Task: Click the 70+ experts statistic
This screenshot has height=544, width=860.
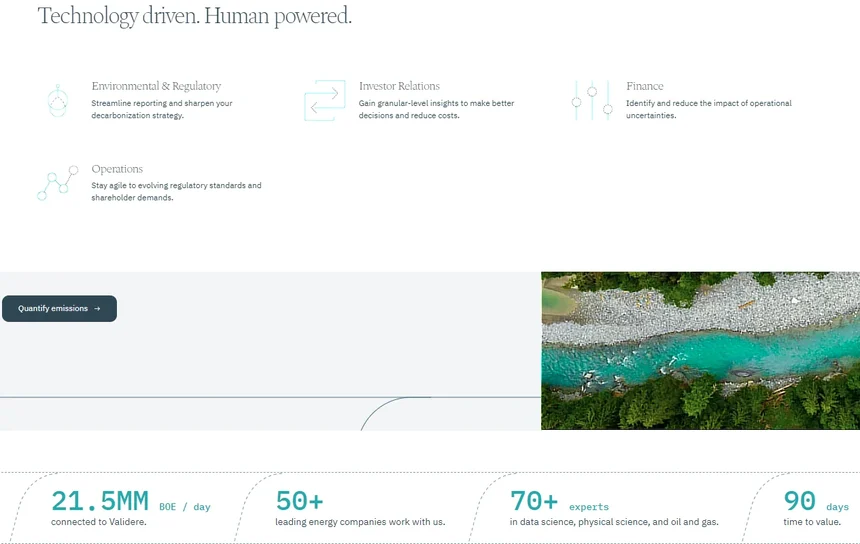Action: pos(614,507)
